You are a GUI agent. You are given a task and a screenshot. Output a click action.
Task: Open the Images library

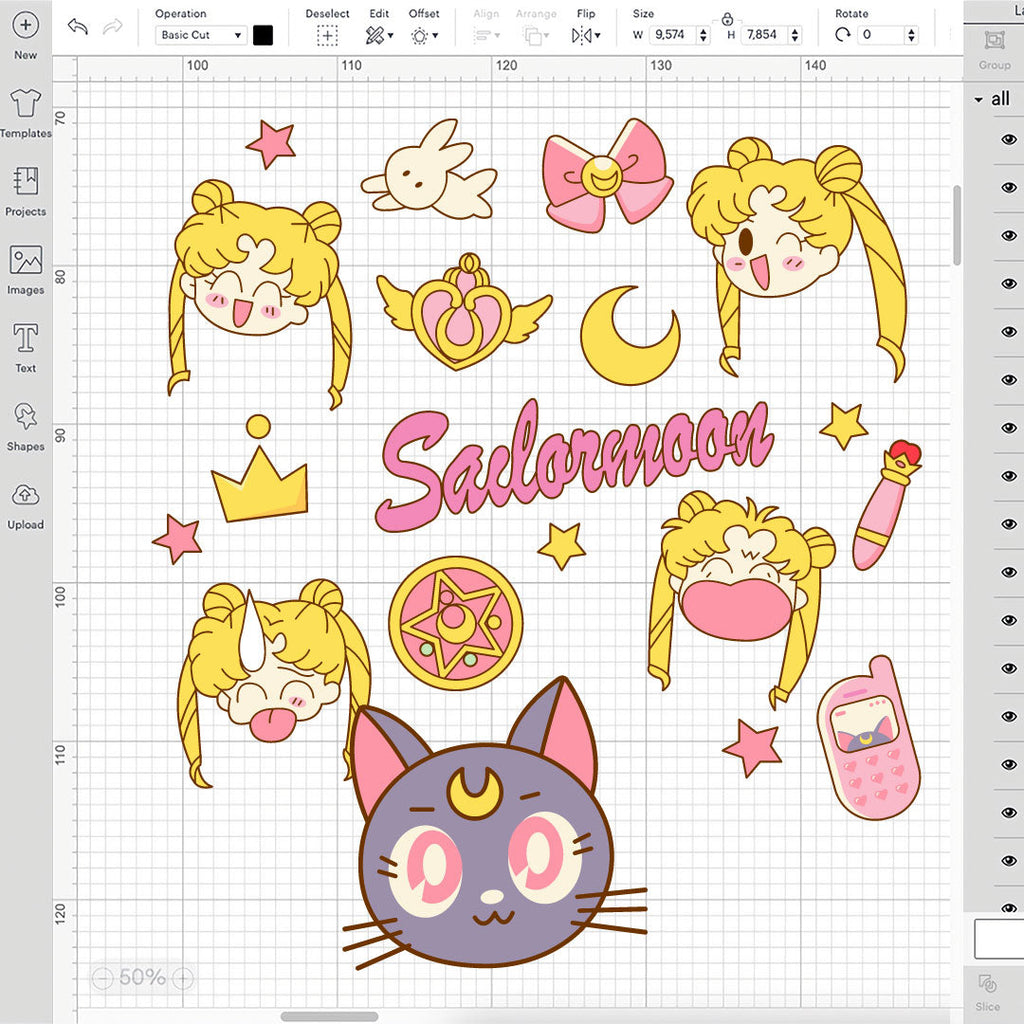click(x=26, y=268)
